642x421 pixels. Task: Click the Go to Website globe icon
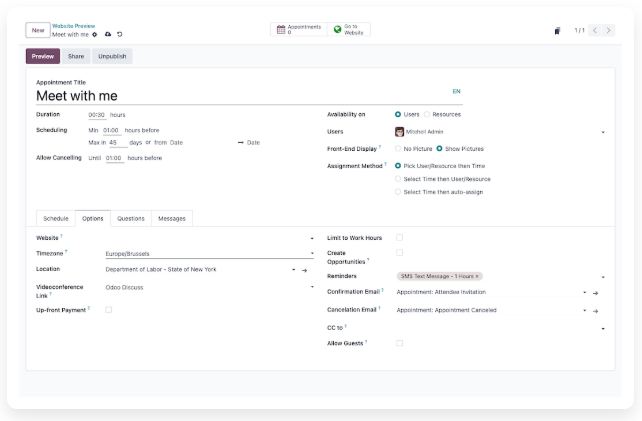[338, 30]
